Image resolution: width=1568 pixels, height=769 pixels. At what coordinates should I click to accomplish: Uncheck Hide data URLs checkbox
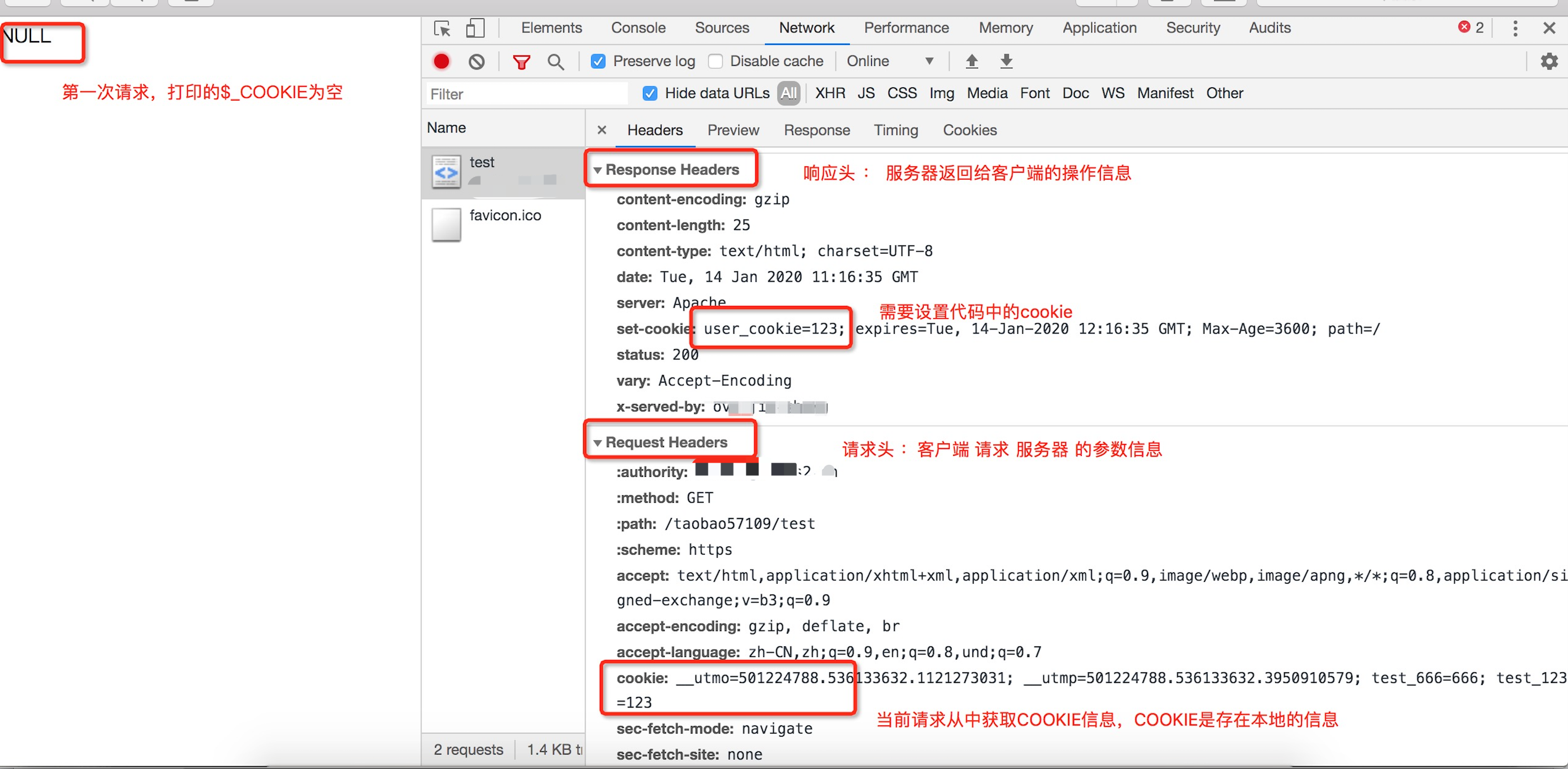(649, 94)
